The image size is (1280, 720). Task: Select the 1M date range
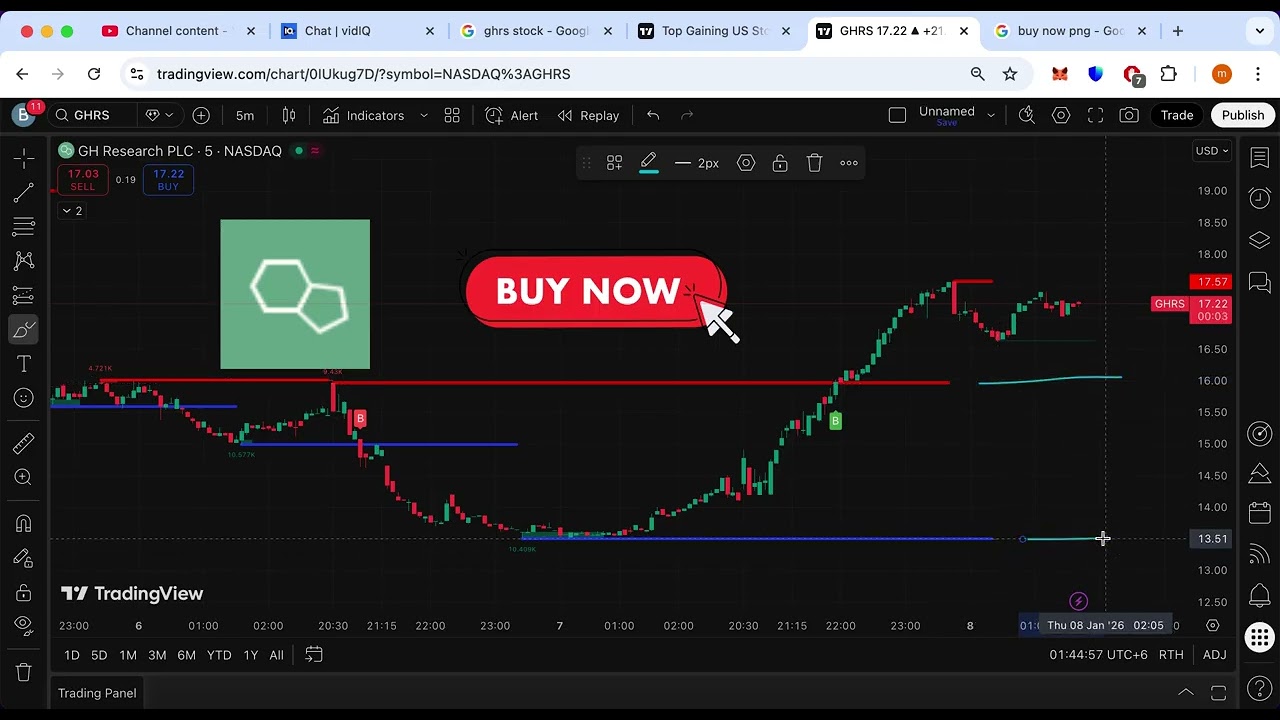click(128, 655)
